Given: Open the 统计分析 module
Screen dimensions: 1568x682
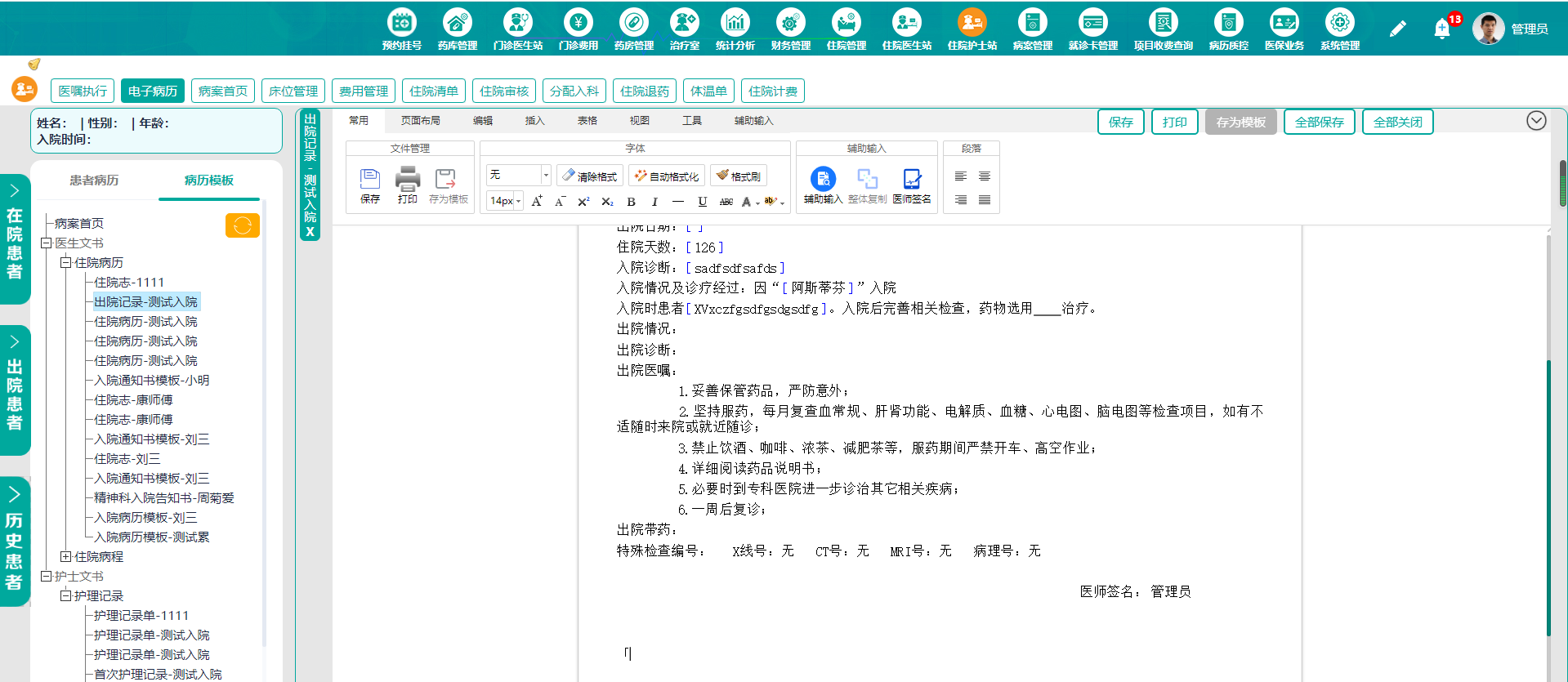Looking at the screenshot, I should click(x=735, y=29).
